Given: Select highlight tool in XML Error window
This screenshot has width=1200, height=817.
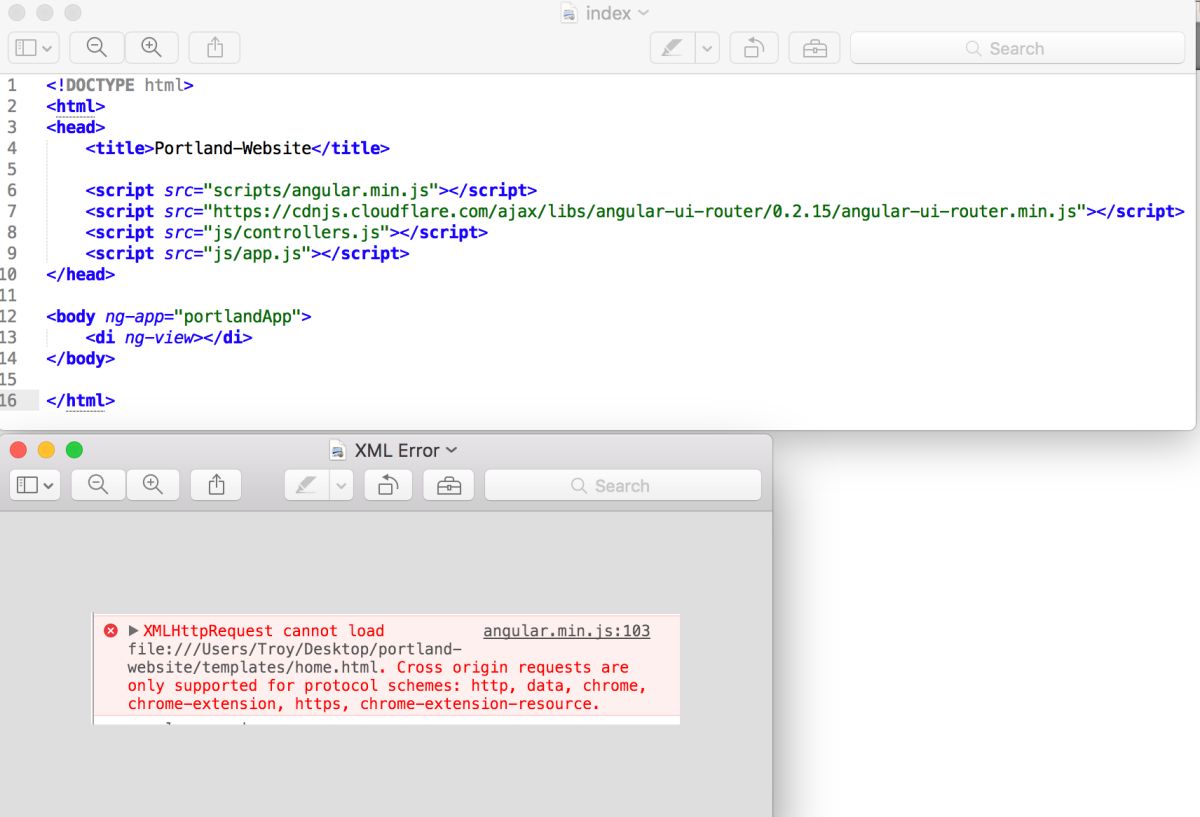Looking at the screenshot, I should 307,485.
